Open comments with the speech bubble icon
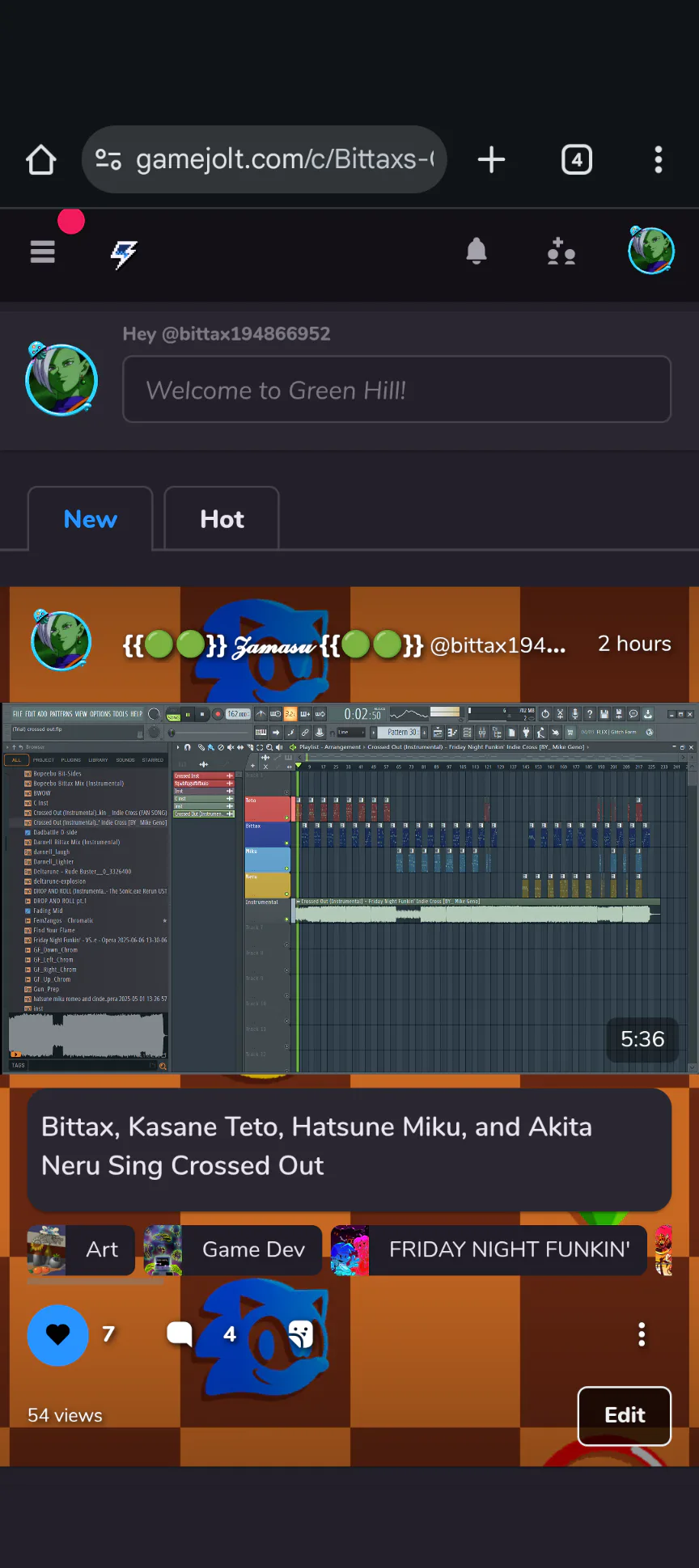 [x=180, y=1334]
